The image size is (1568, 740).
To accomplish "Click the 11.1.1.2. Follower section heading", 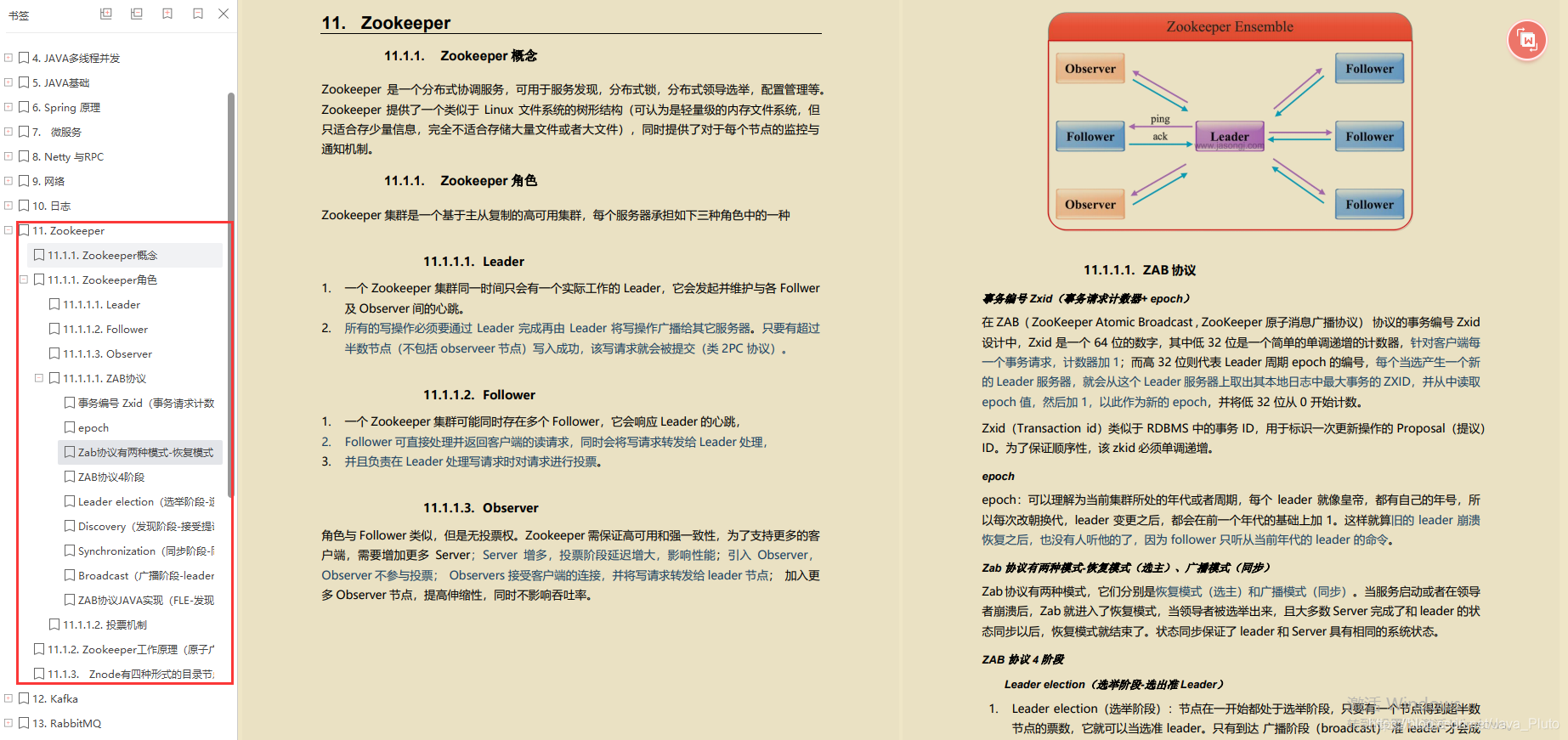I will [x=479, y=395].
